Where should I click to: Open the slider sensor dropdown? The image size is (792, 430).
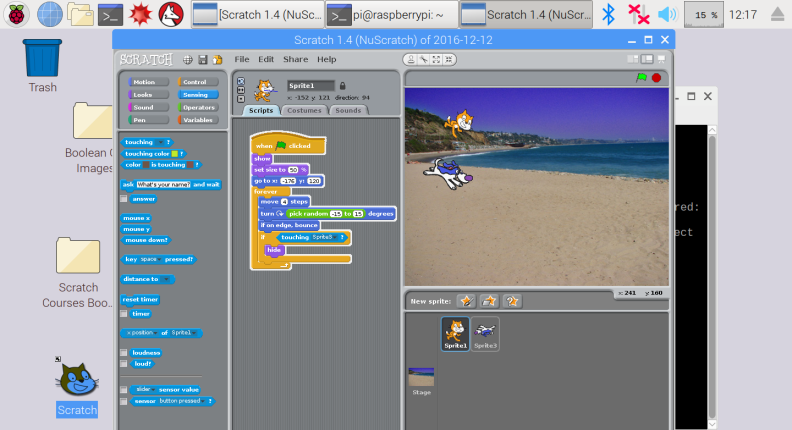(145, 390)
